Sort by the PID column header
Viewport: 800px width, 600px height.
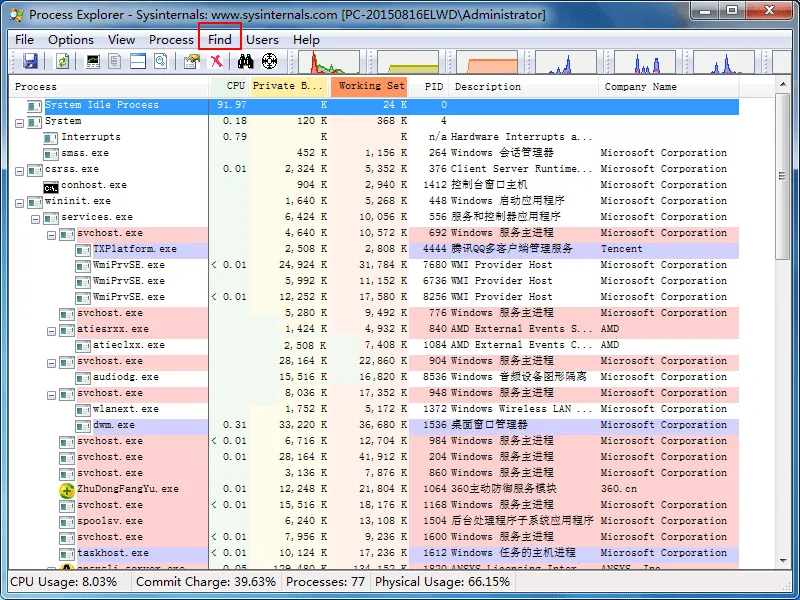point(429,86)
